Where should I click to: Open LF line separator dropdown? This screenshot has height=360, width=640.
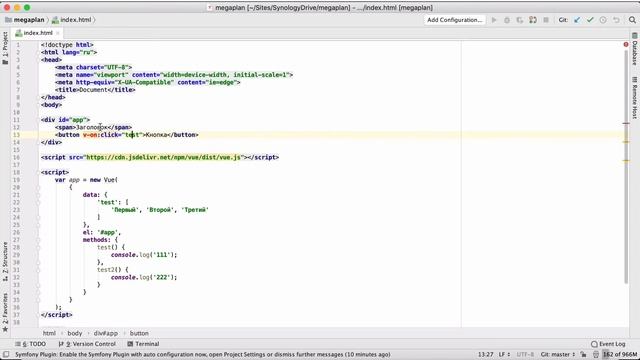point(504,354)
